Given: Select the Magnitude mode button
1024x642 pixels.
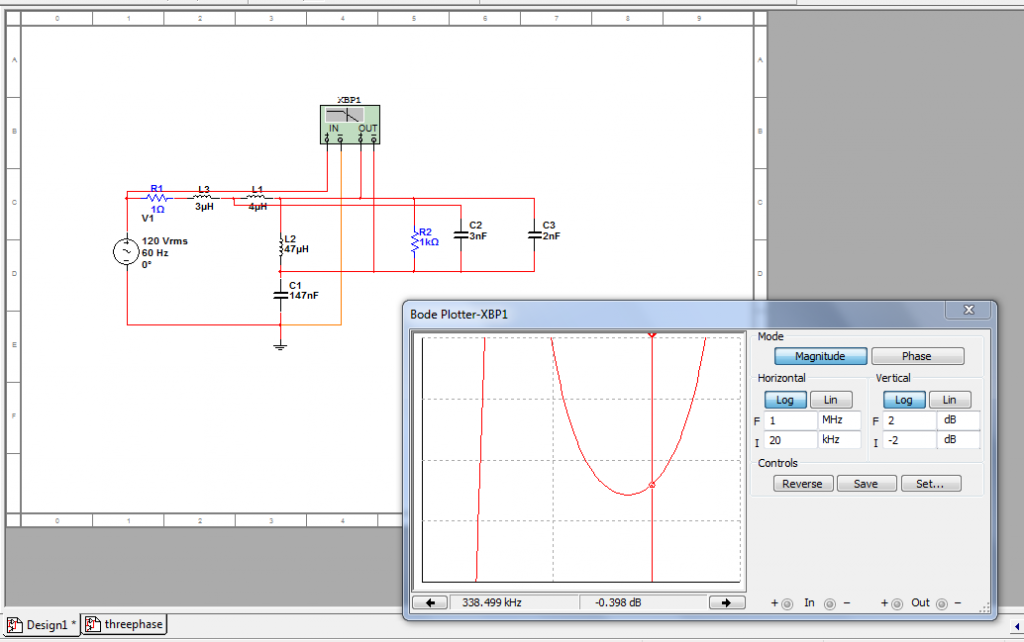Looking at the screenshot, I should [x=820, y=356].
